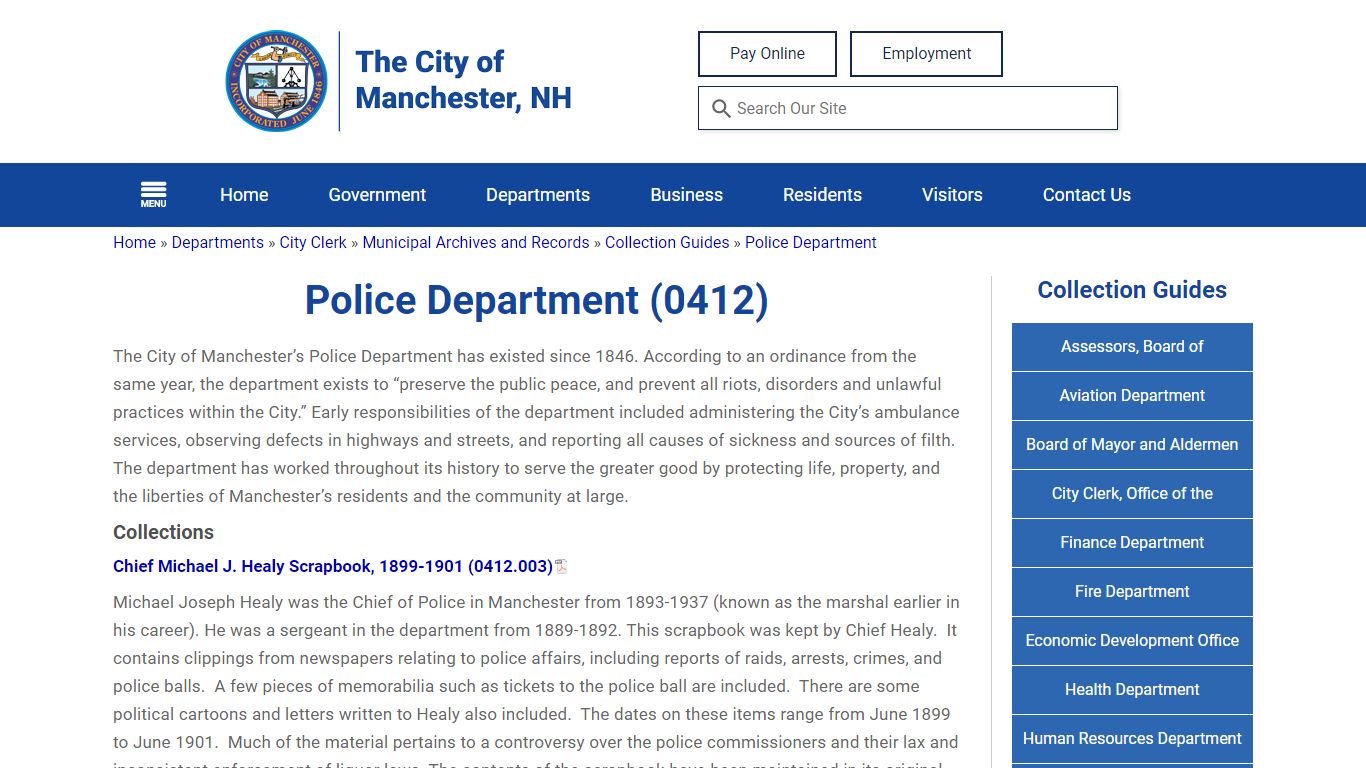Screen dimensions: 1366x768
Task: Click the PDF icon beside Healy Scrapbook
Action: (x=561, y=566)
